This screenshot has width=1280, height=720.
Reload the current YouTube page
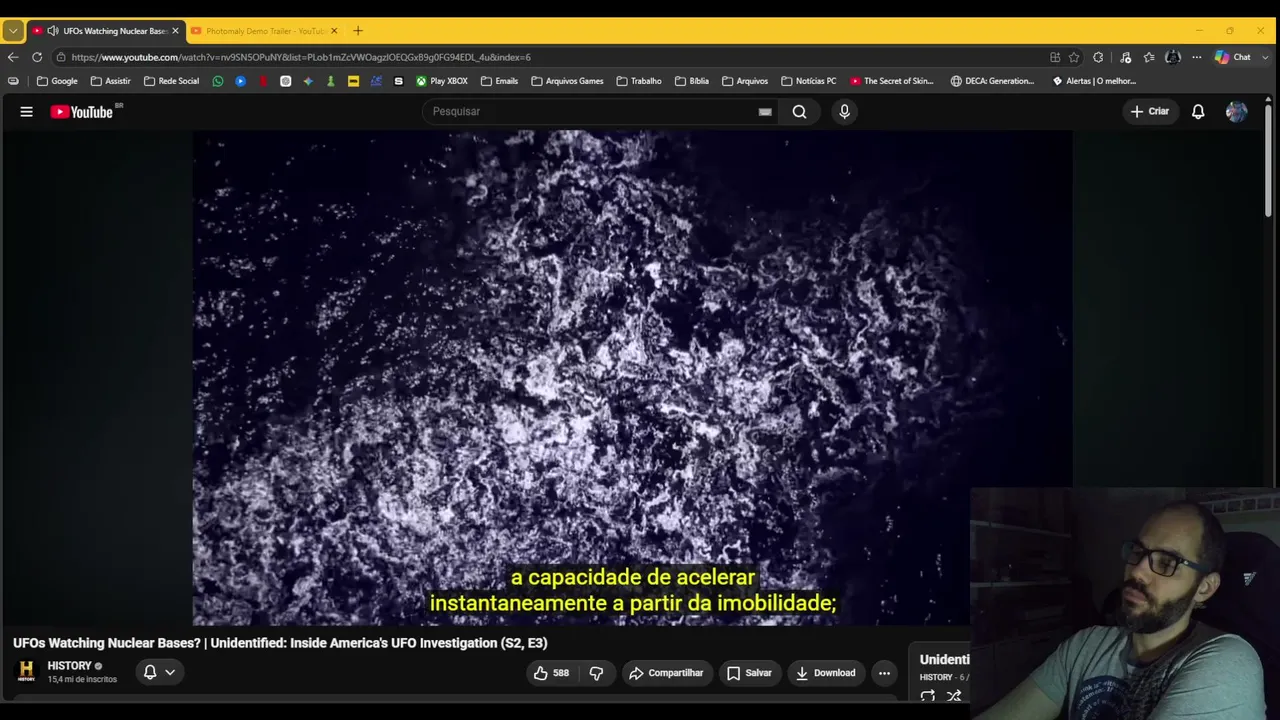37,57
